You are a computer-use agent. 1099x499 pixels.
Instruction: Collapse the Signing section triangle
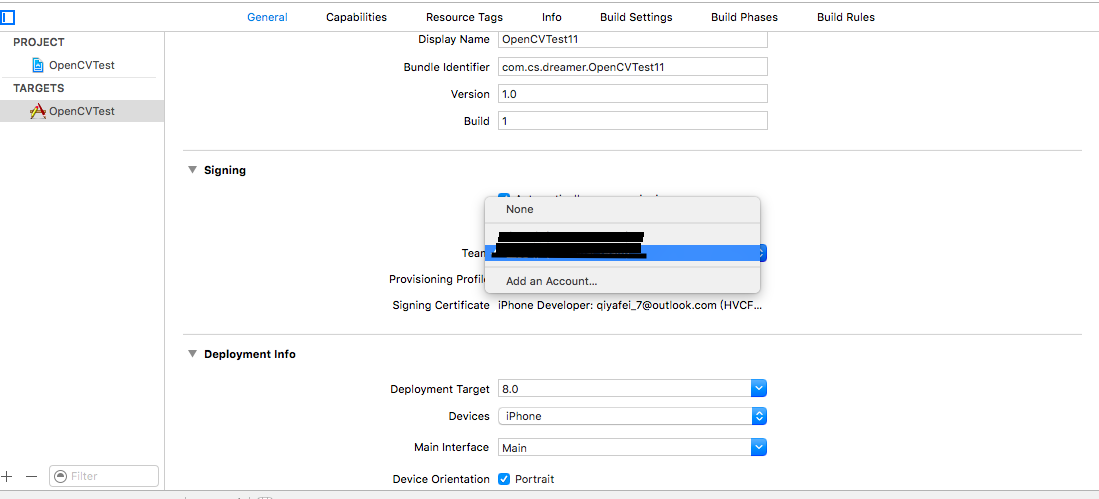[192, 170]
